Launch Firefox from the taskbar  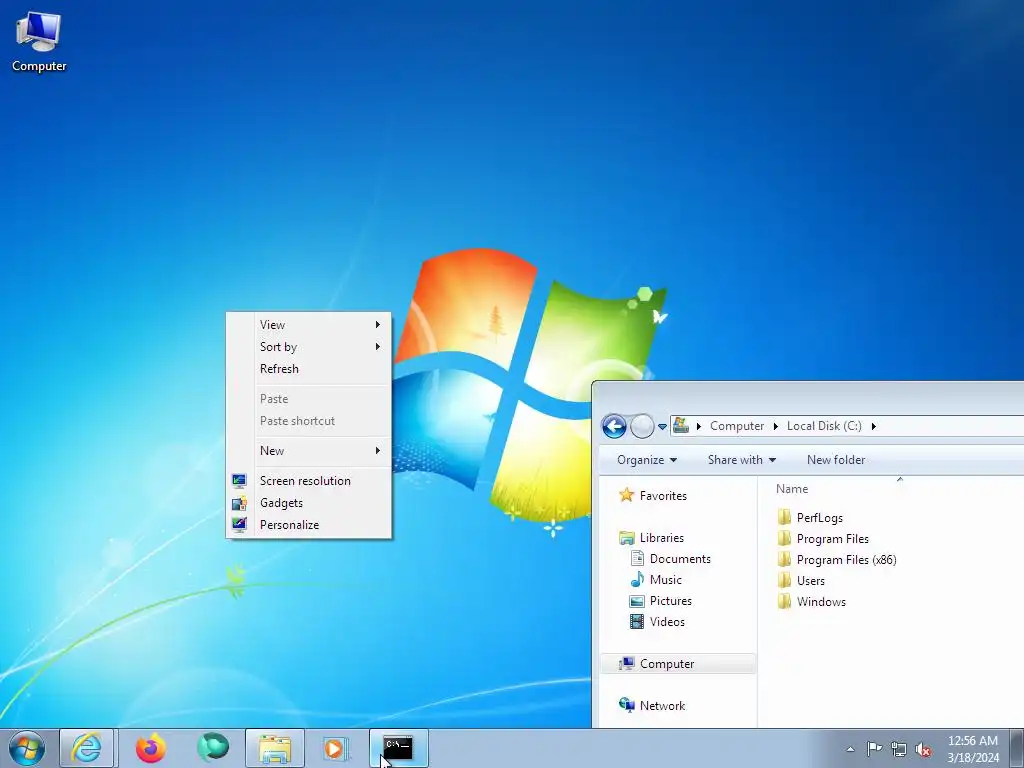point(150,748)
